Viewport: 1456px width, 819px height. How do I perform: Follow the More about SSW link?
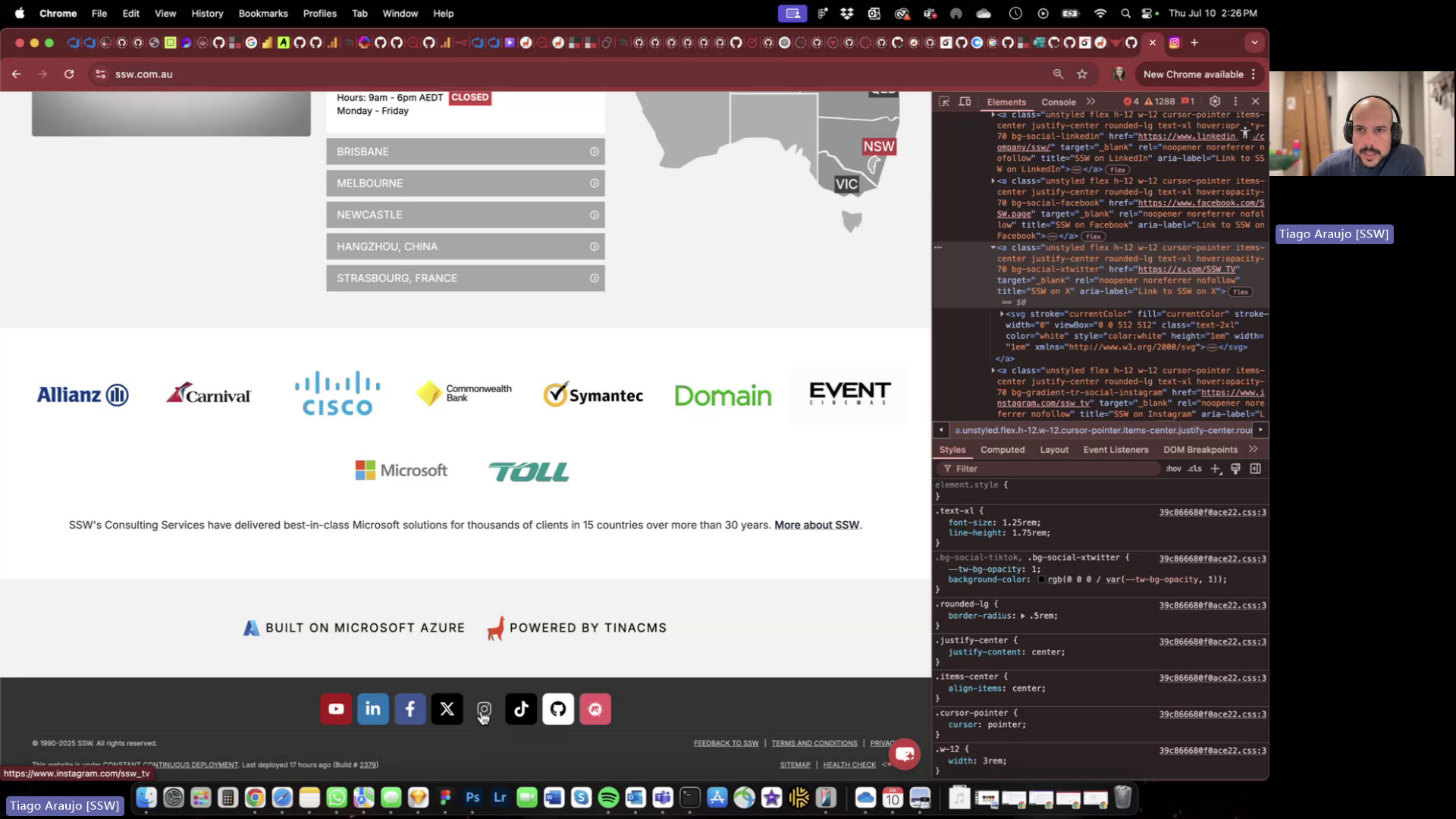[817, 525]
